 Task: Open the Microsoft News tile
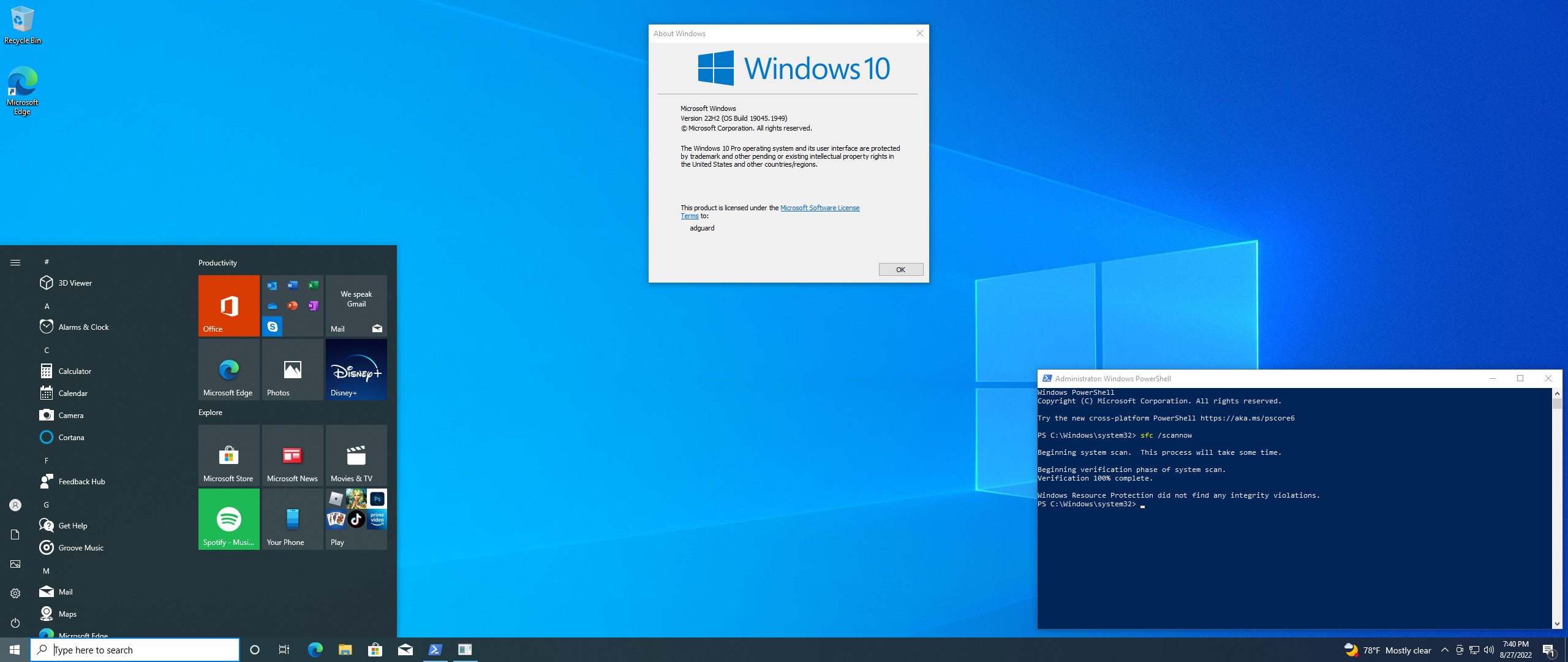point(292,455)
